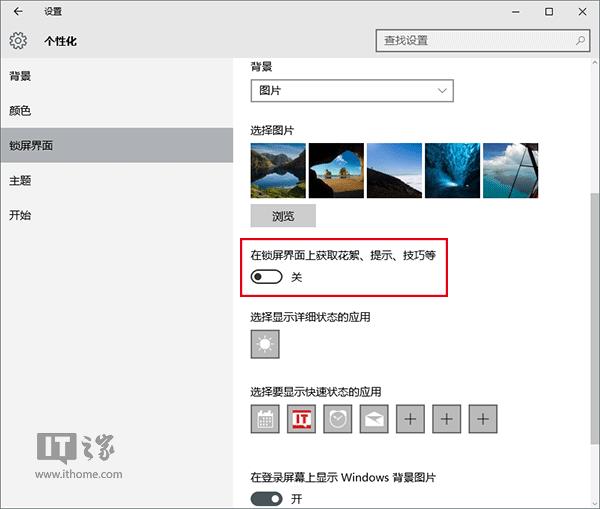600x509 pixels.
Task: Click the 查找设置 search box
Action: point(475,41)
